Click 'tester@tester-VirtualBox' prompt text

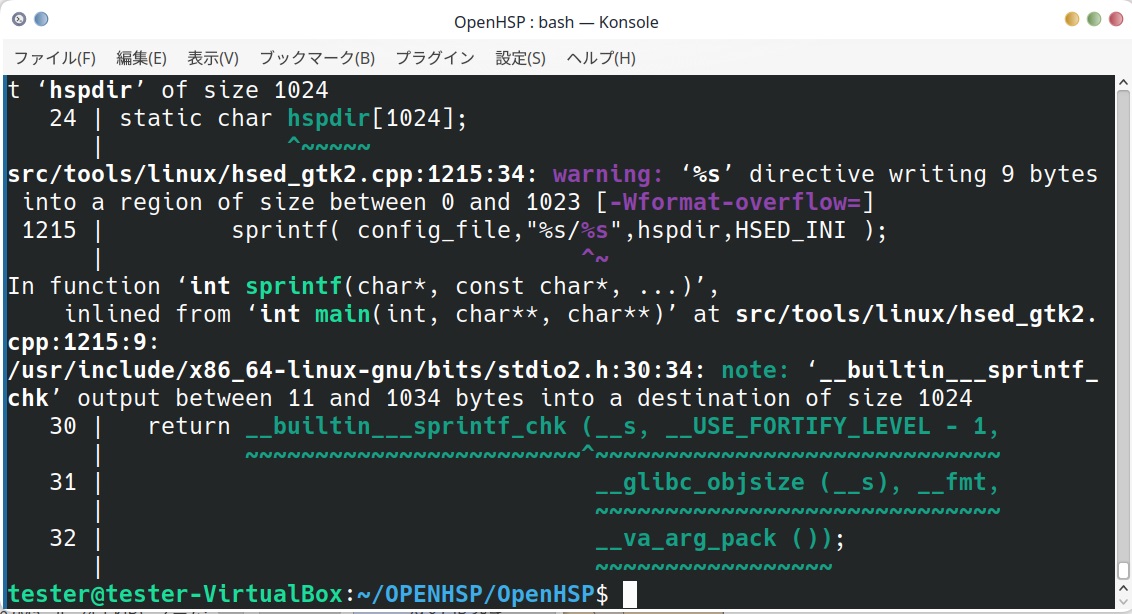point(175,594)
